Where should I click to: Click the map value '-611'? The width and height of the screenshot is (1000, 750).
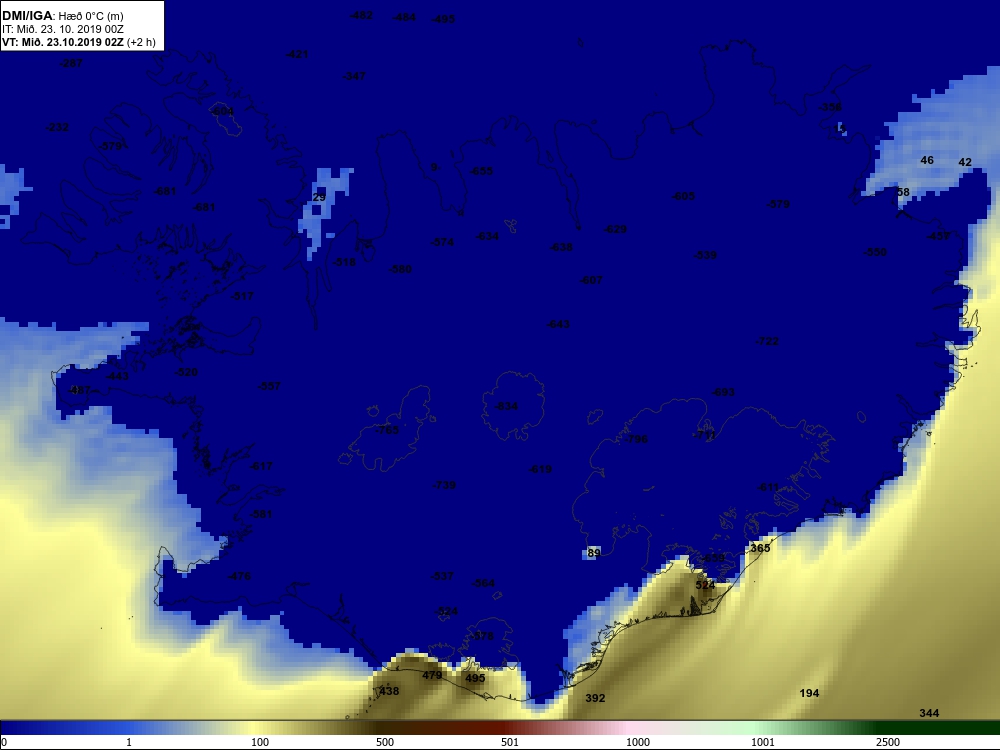coord(768,487)
